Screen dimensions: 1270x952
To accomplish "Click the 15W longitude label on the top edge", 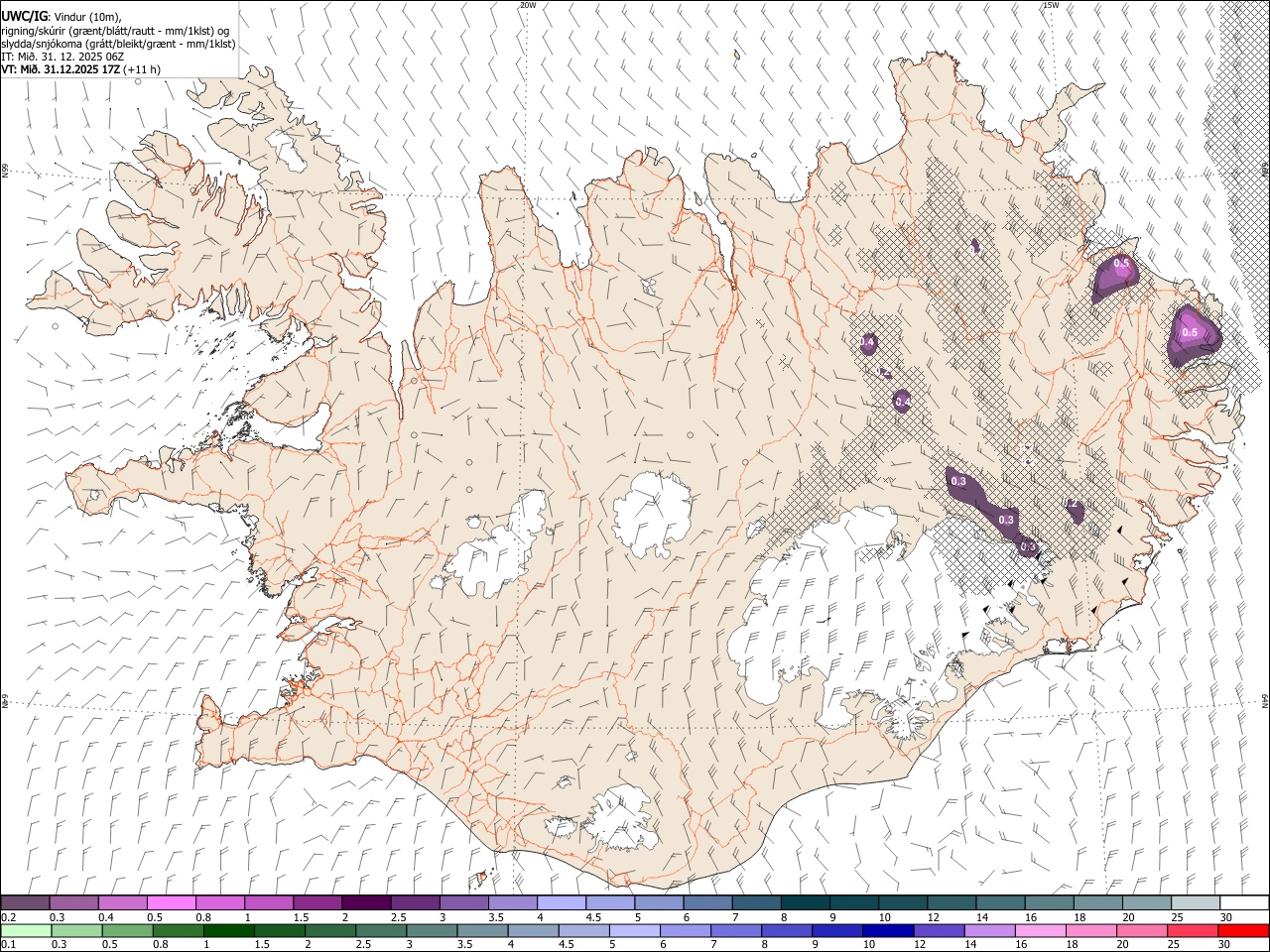I will click(1051, 5).
